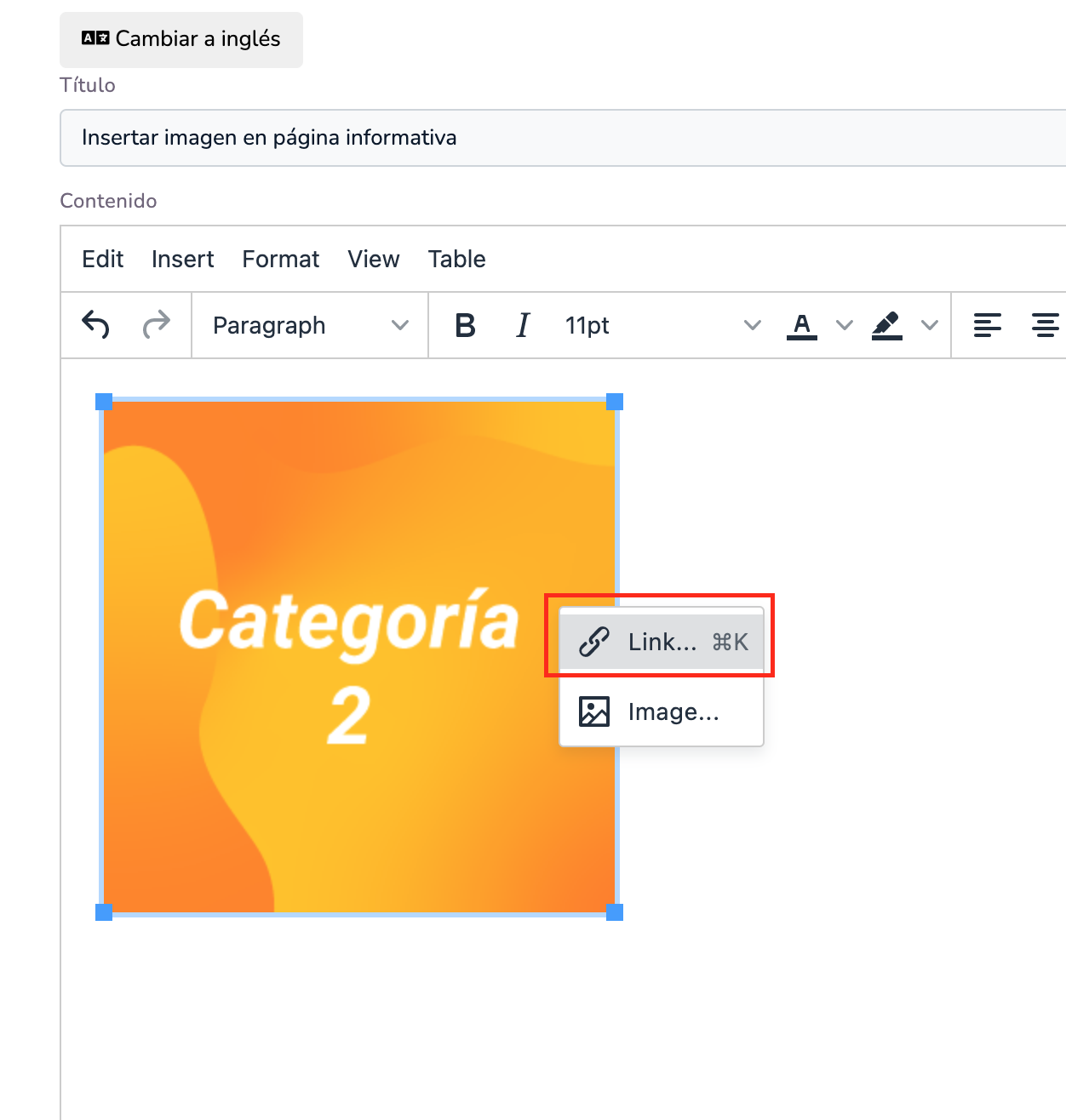Open the Edit menu

click(103, 259)
